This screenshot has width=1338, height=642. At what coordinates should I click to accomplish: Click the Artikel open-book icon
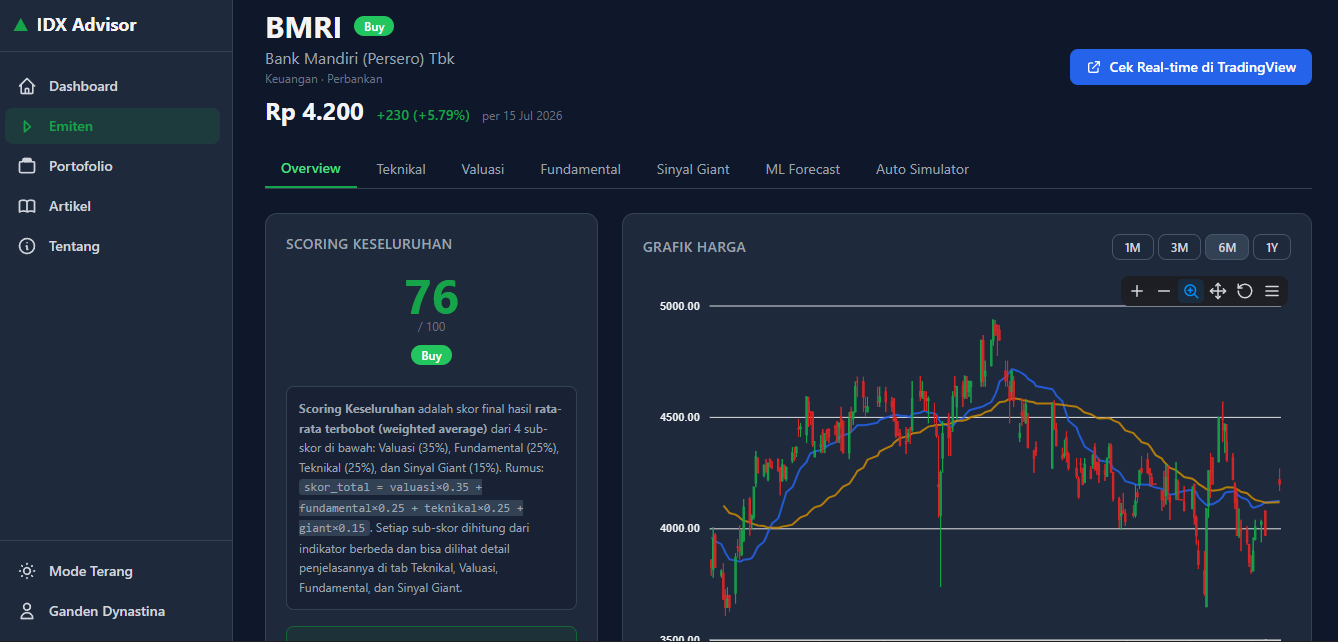27,206
